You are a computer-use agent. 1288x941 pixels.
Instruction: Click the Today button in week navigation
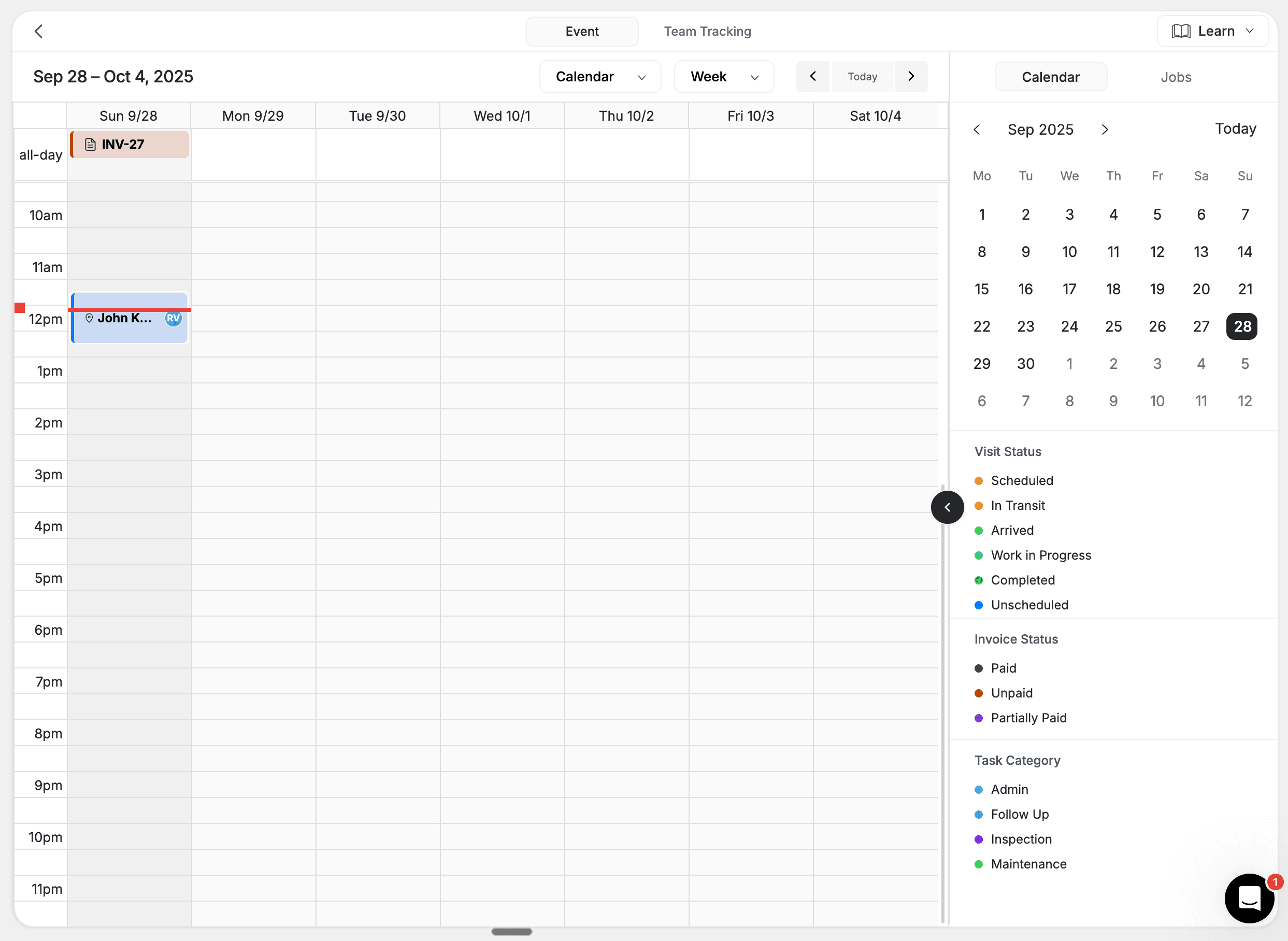point(862,76)
